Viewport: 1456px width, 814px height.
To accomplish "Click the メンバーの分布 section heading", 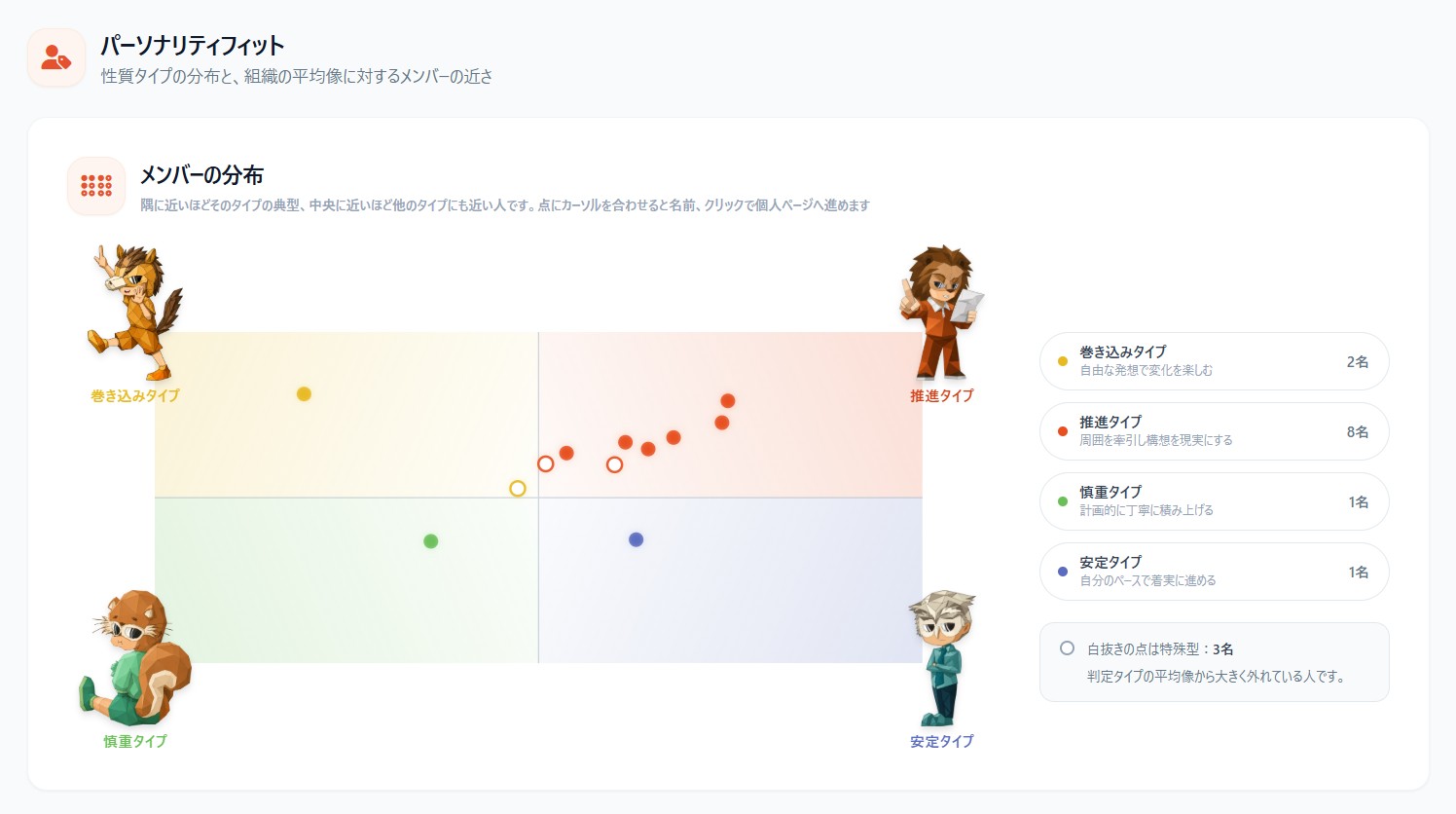I will point(201,175).
